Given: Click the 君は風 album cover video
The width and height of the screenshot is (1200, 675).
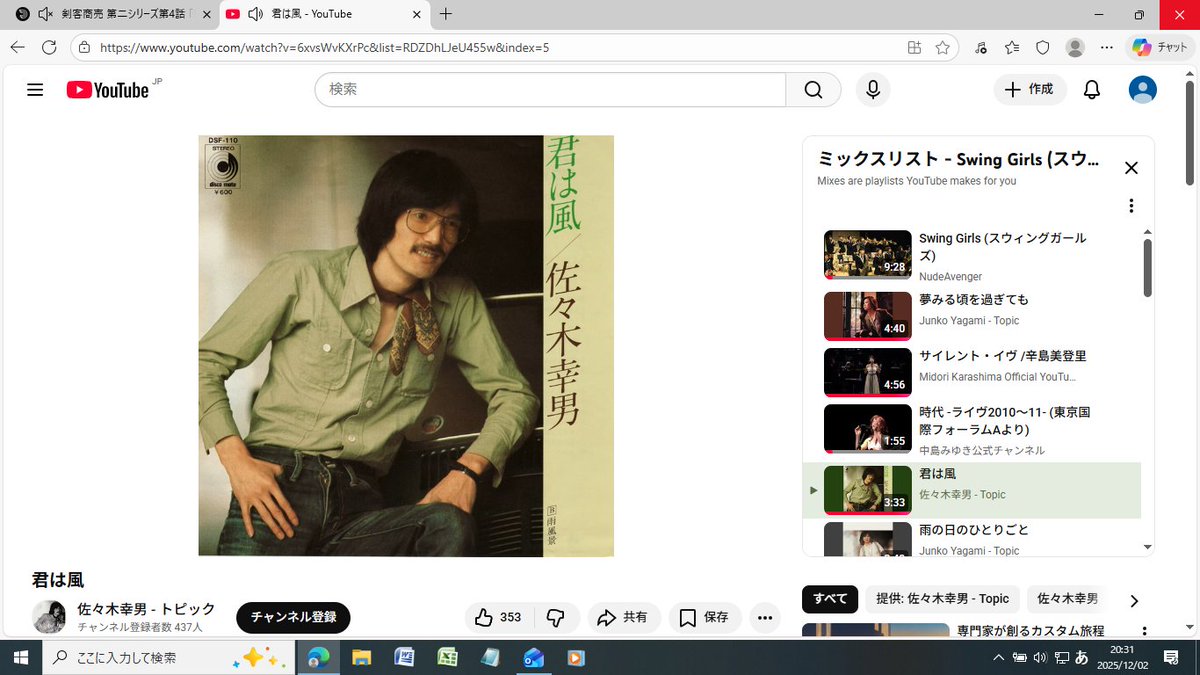Looking at the screenshot, I should (x=406, y=345).
